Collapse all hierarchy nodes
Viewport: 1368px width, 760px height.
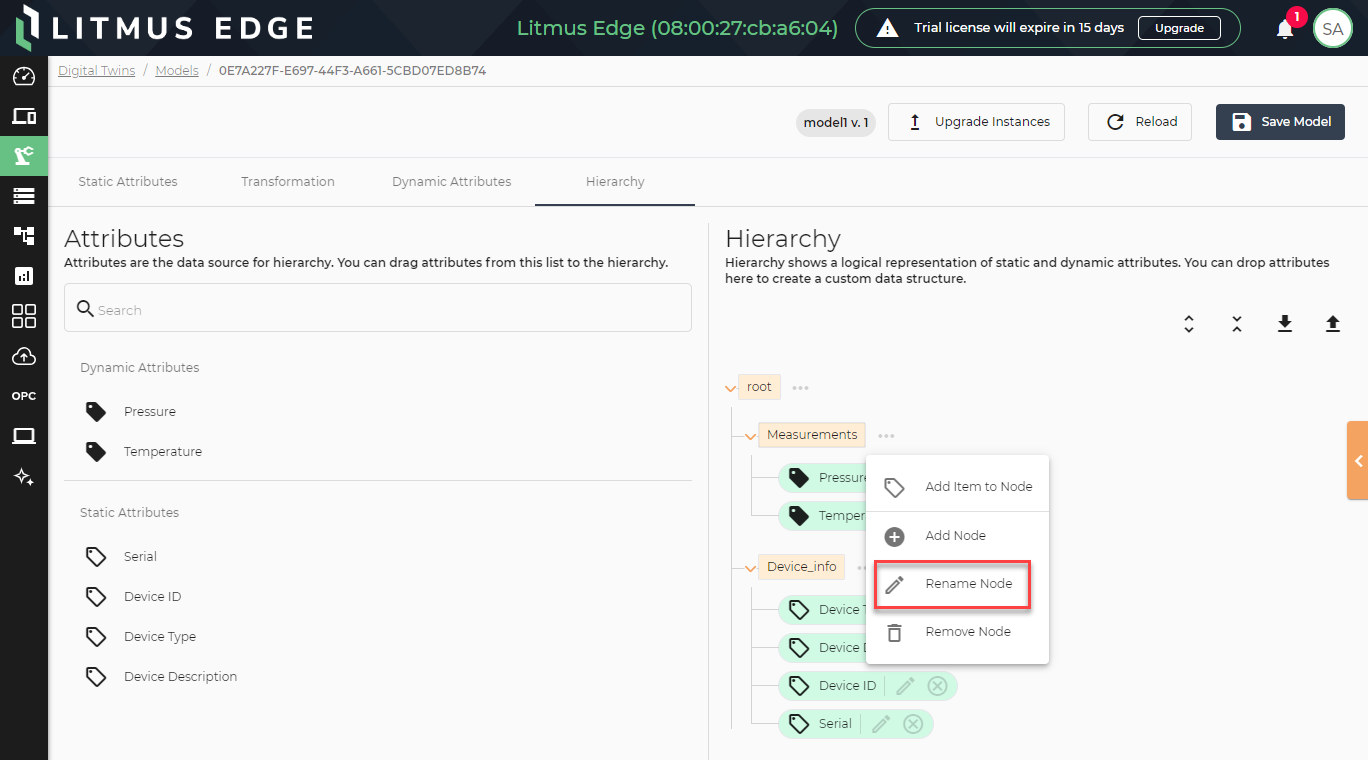click(1237, 324)
